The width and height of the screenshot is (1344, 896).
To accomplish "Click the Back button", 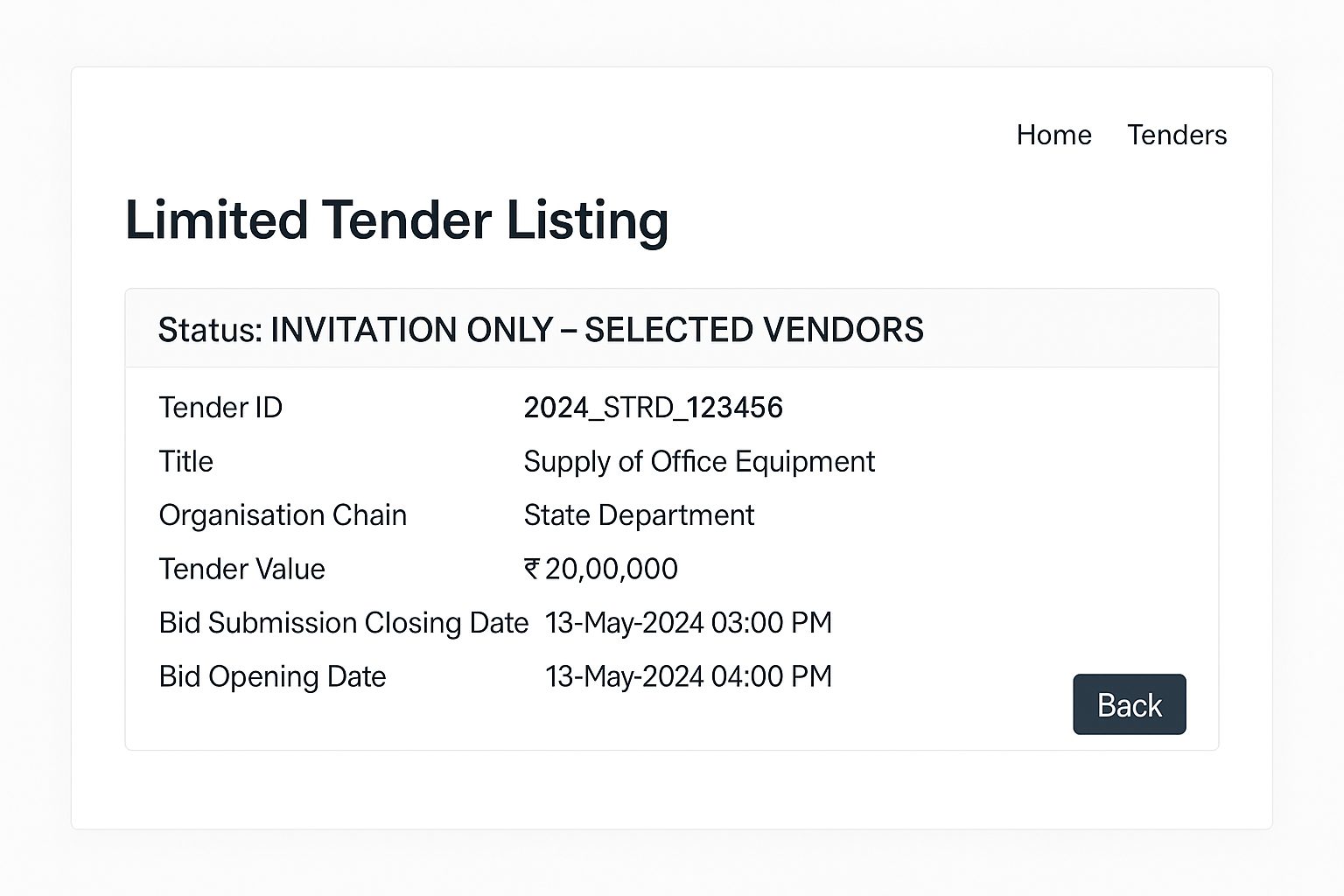I will coord(1129,704).
